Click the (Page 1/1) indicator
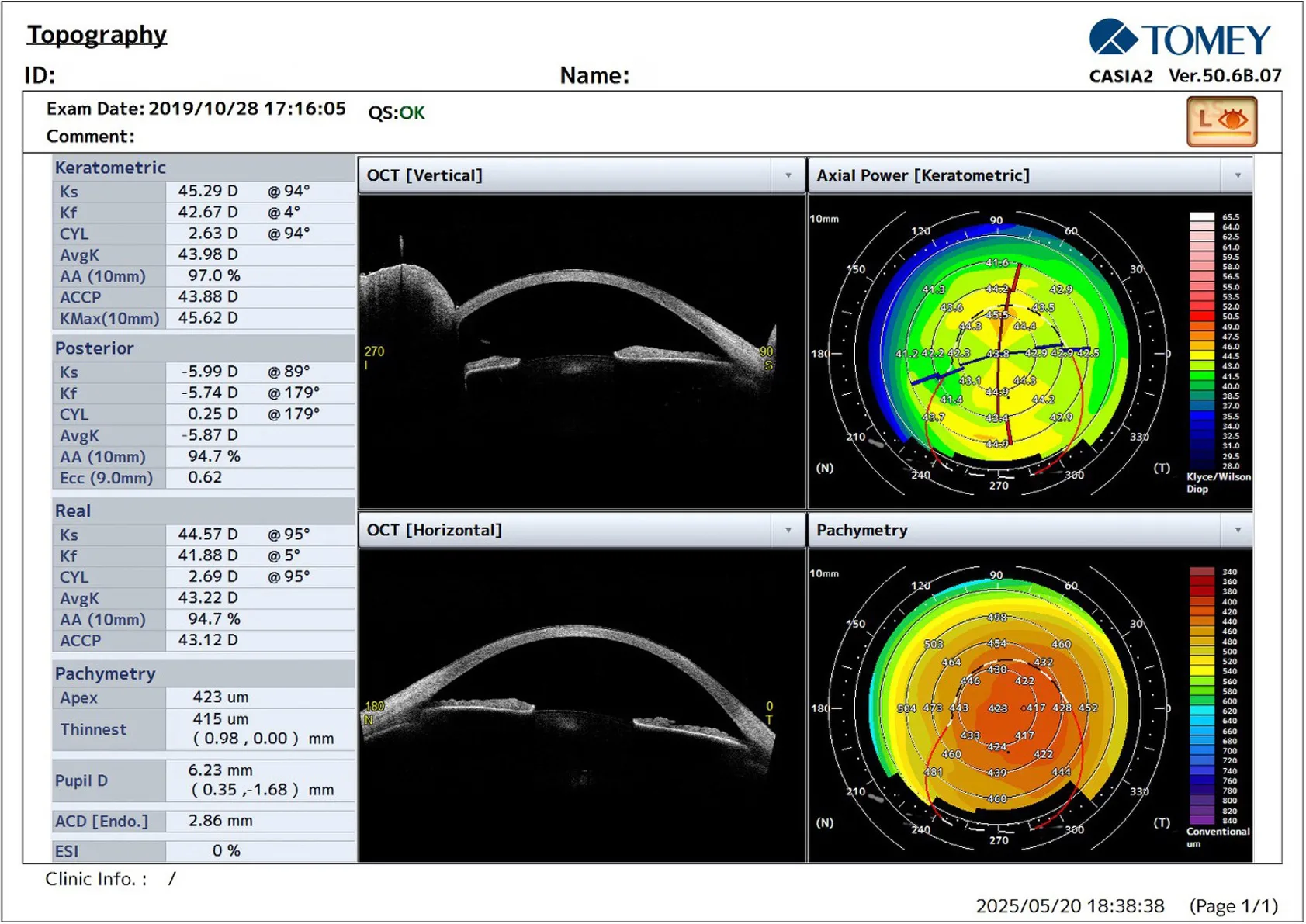 tap(1234, 906)
